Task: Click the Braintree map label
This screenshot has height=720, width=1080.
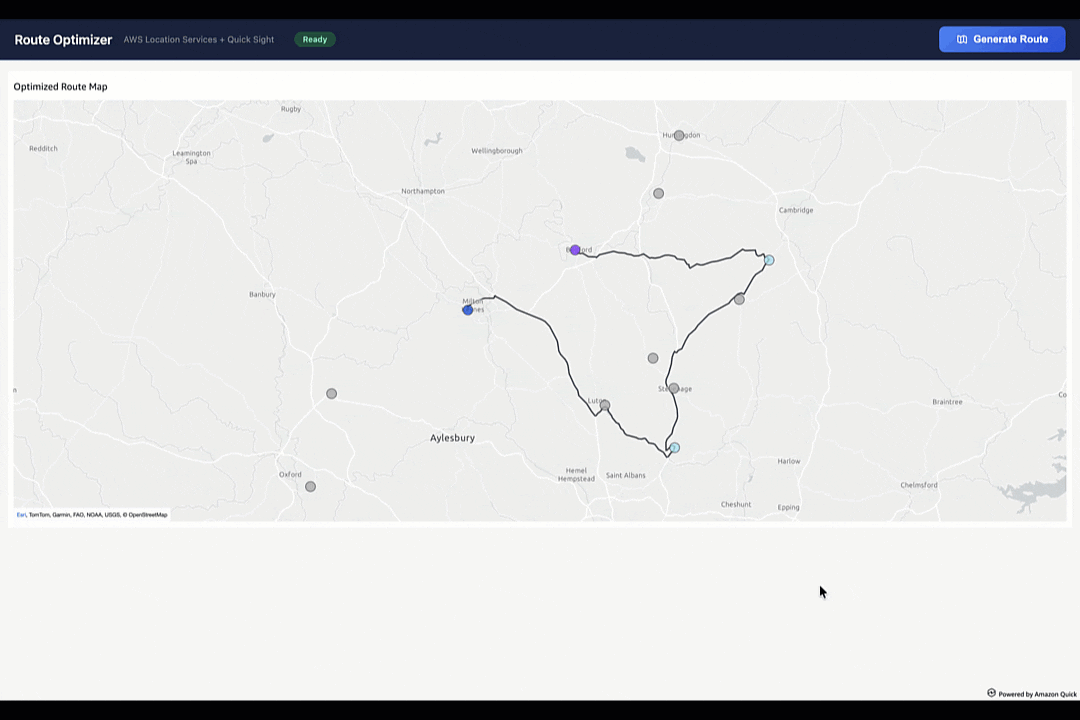Action: 947,402
